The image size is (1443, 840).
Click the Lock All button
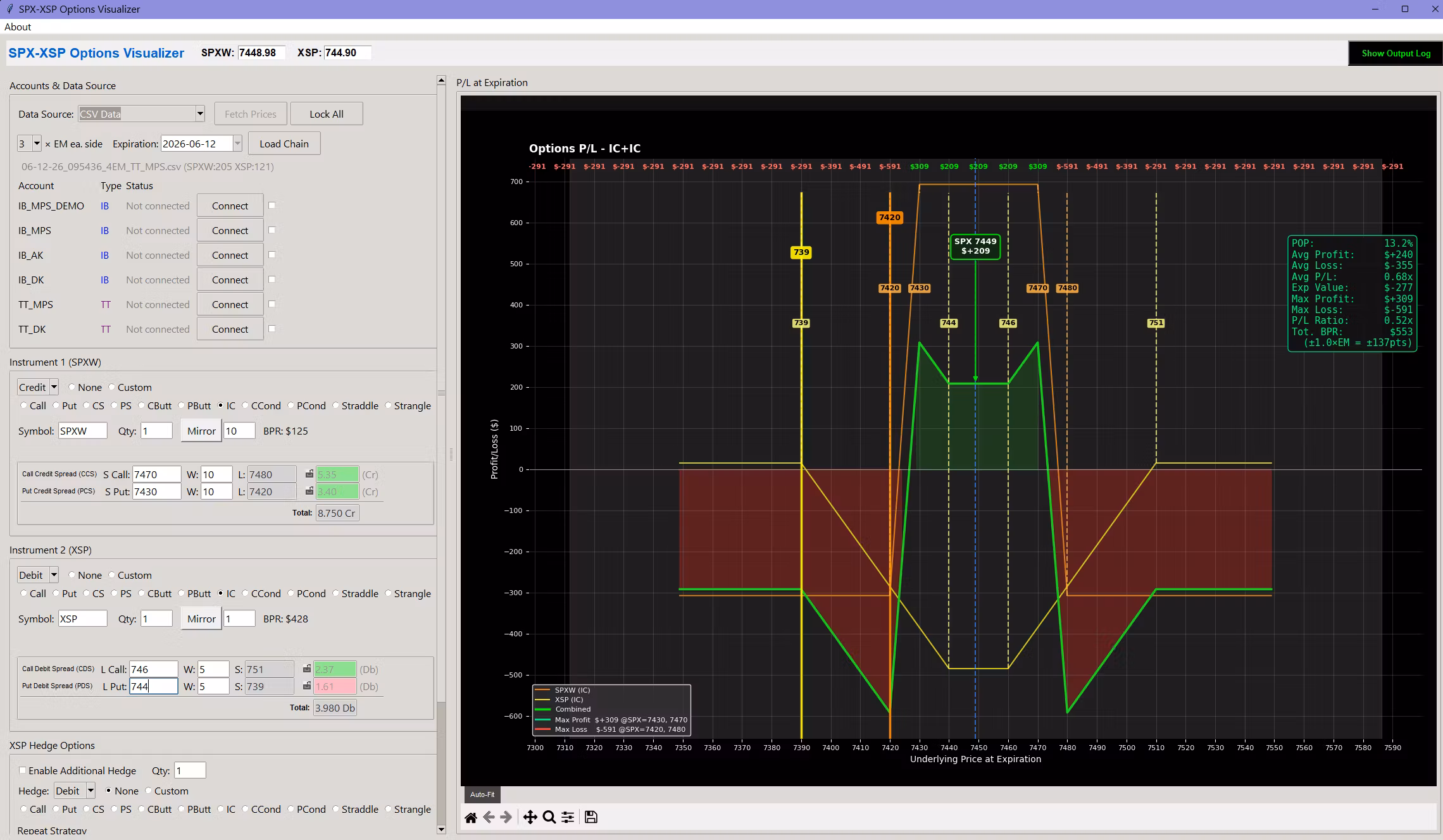[x=327, y=114]
